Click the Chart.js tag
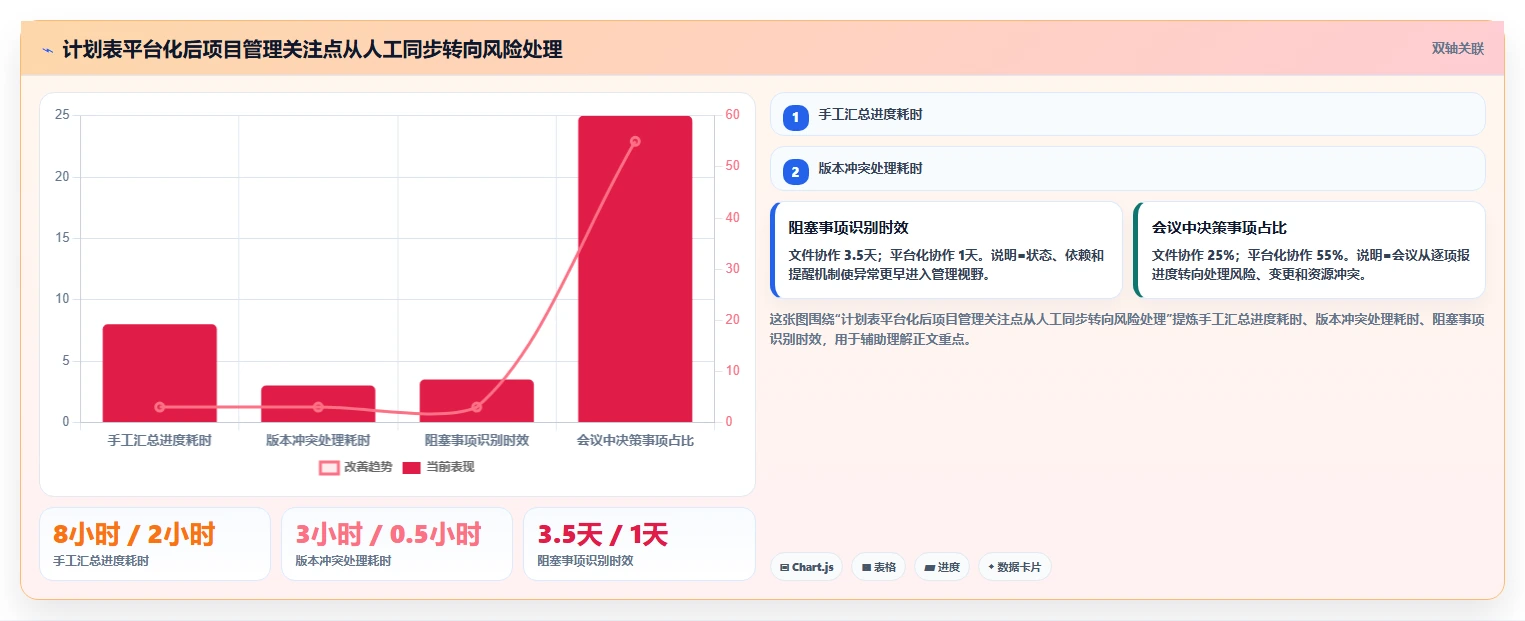The width and height of the screenshot is (1525, 621). [805, 567]
